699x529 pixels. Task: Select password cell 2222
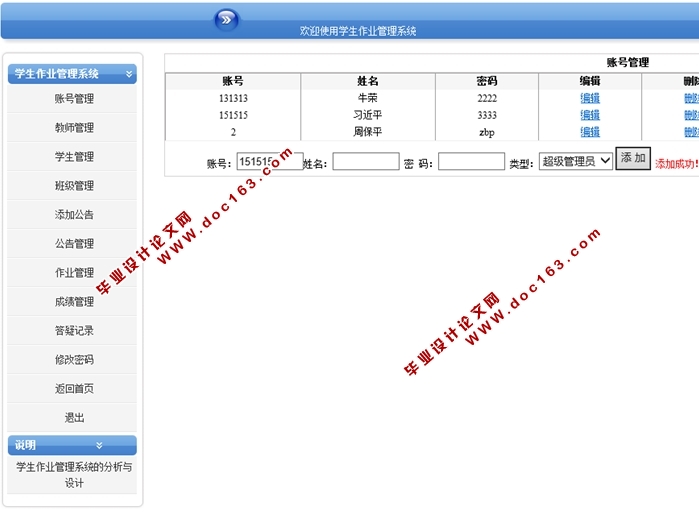point(487,98)
